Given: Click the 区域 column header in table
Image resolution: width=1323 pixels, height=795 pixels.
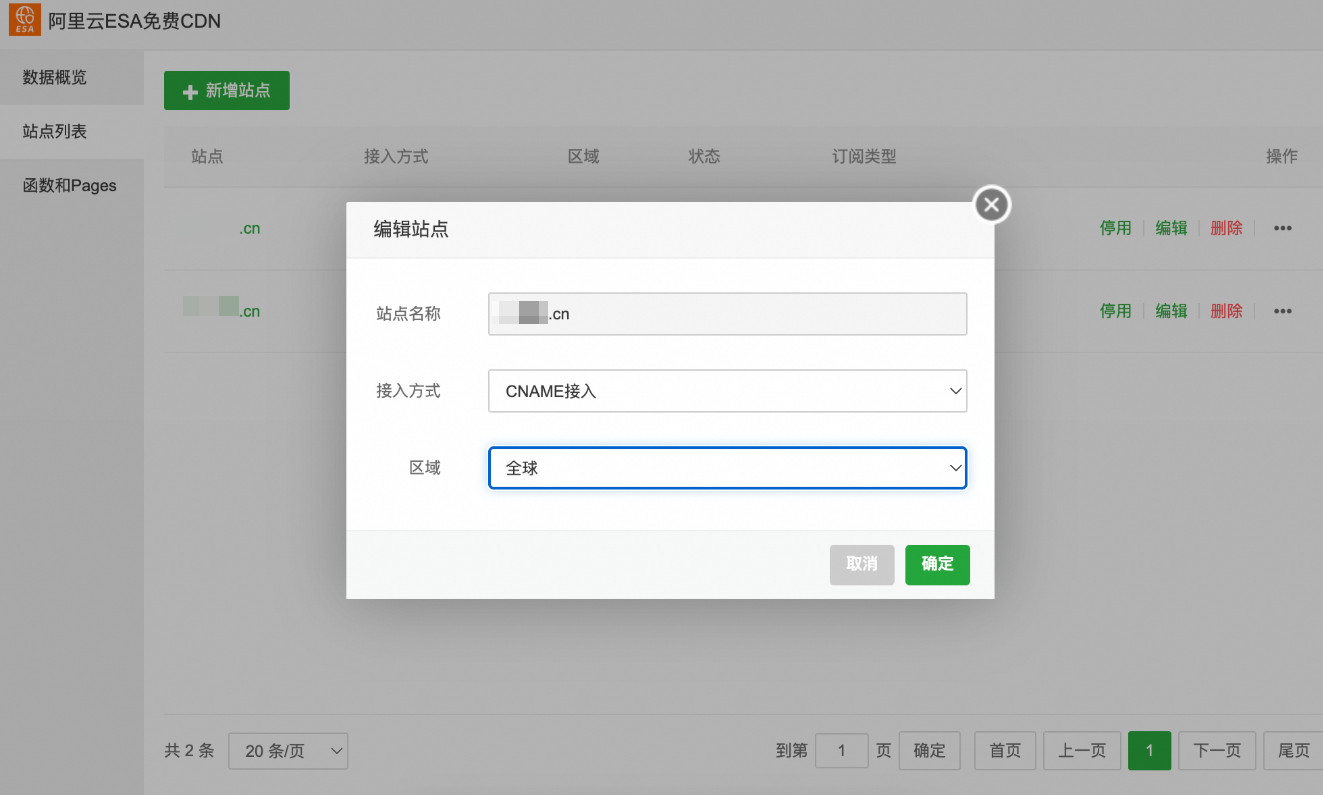Looking at the screenshot, I should (x=583, y=157).
